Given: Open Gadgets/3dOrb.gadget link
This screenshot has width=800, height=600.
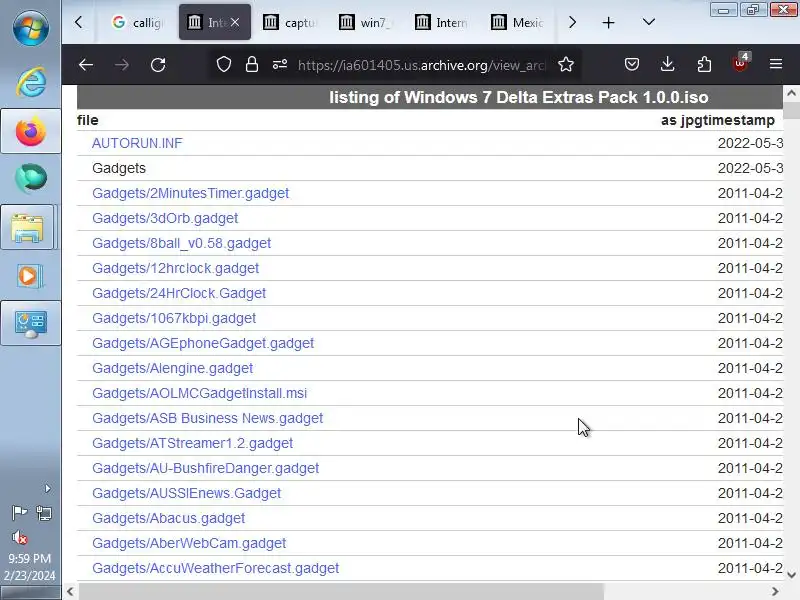Looking at the screenshot, I should tap(165, 218).
